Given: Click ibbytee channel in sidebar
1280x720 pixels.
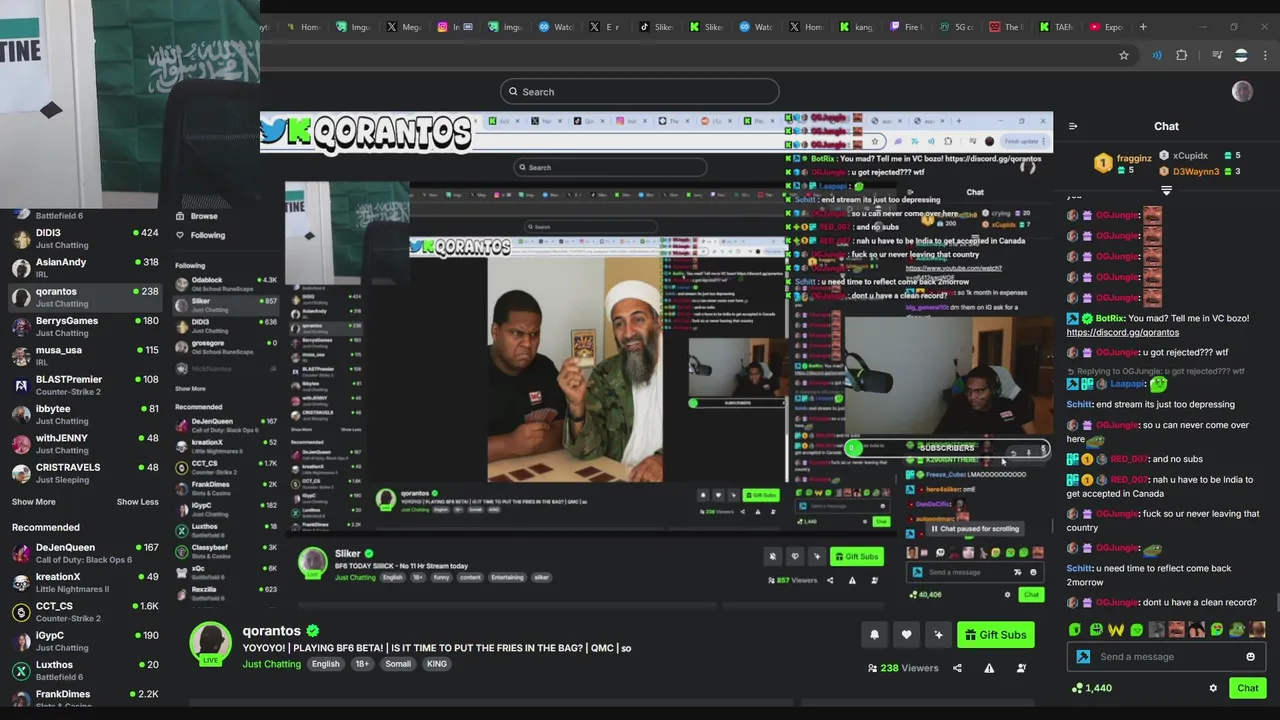Looking at the screenshot, I should 85,414.
